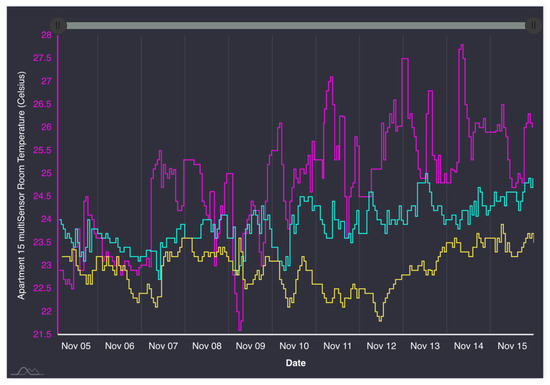Click the gray range scrollbar track
The height and width of the screenshot is (385, 550).
tap(296, 26)
